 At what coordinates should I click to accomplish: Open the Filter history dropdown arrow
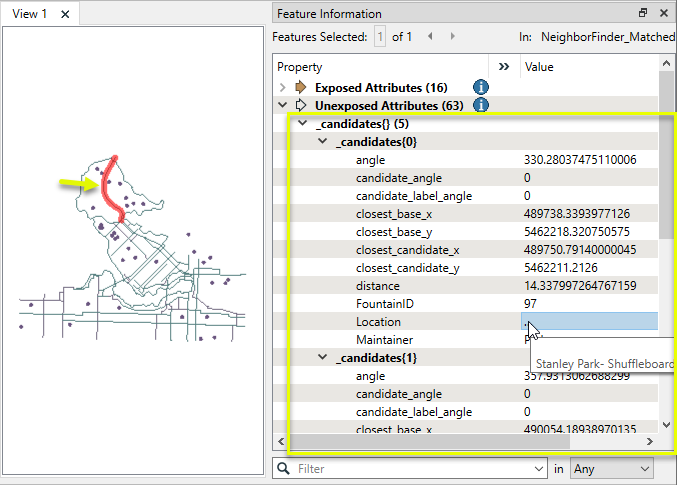540,468
